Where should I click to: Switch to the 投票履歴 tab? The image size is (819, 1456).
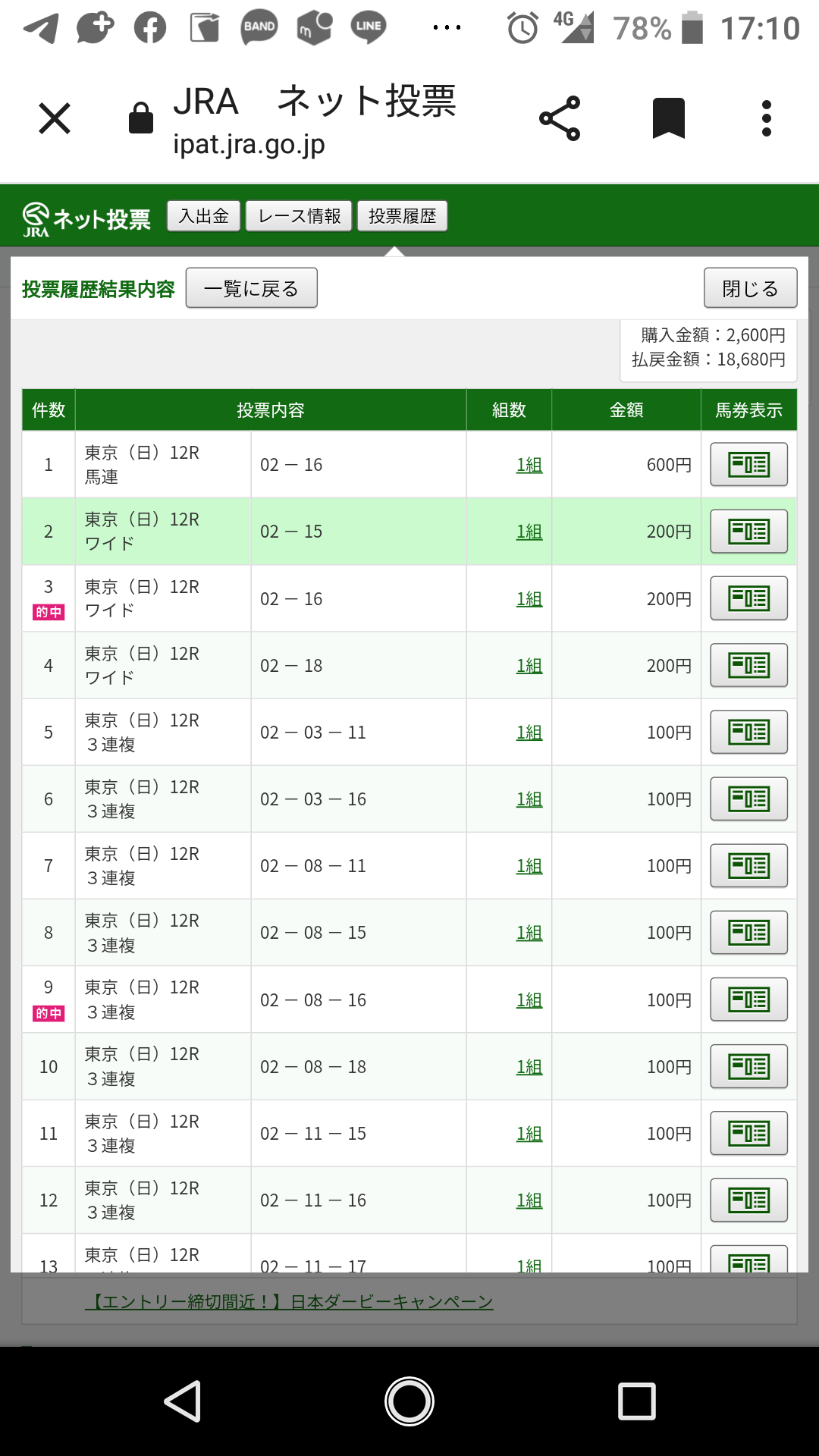click(x=402, y=216)
